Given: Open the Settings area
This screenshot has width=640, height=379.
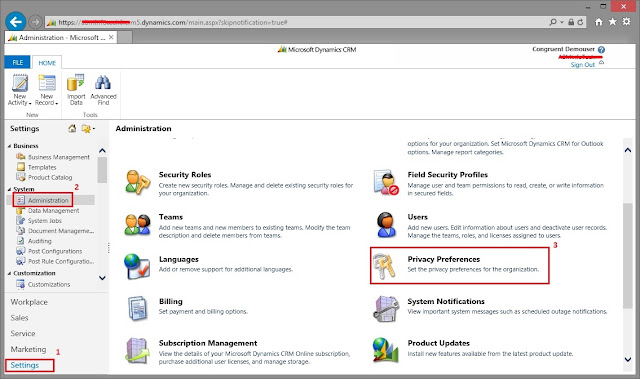Looking at the screenshot, I should tap(24, 365).
